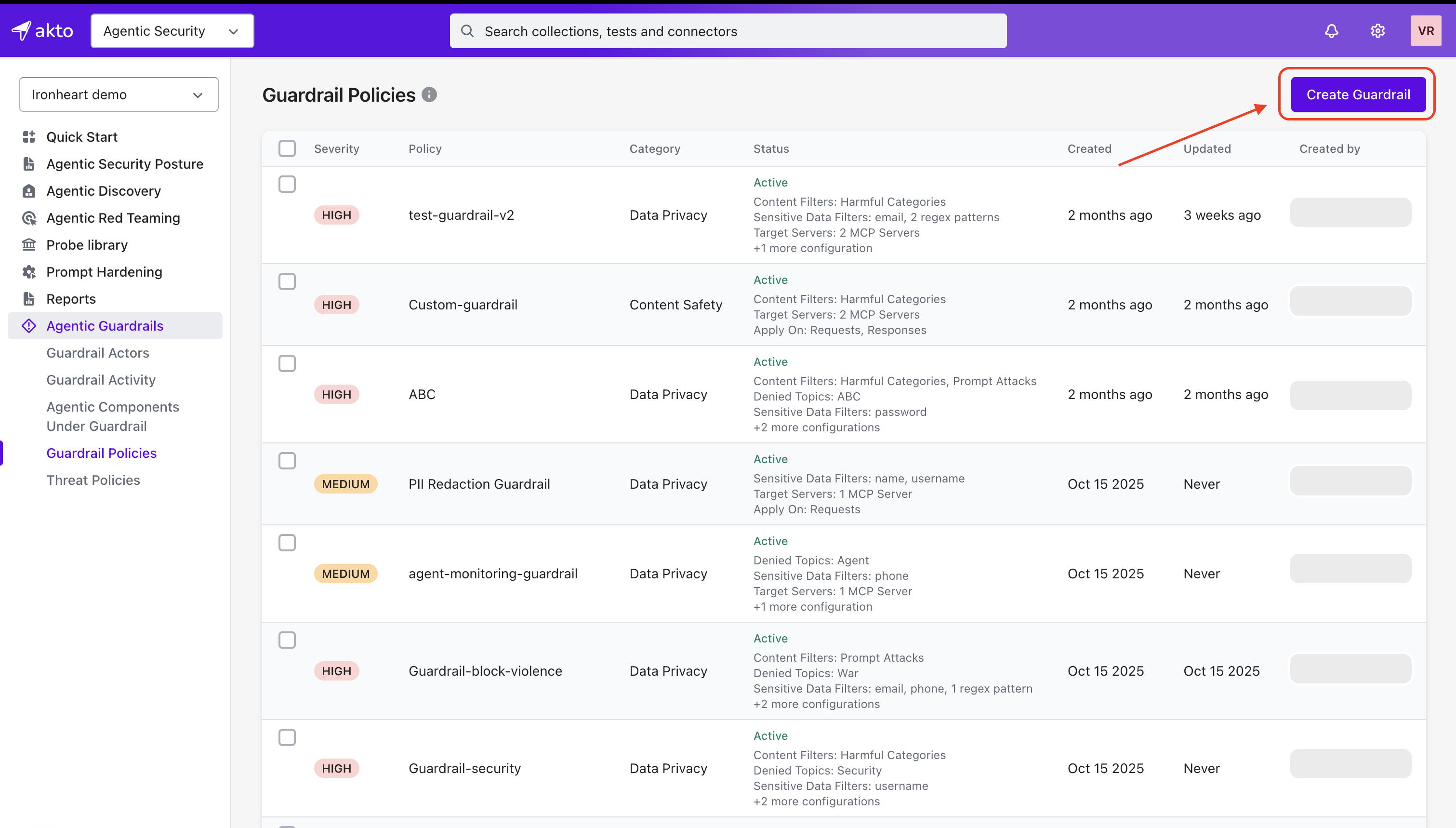Collapse the Agentic Guardrails sidebar section
The image size is (1456, 828).
click(105, 326)
